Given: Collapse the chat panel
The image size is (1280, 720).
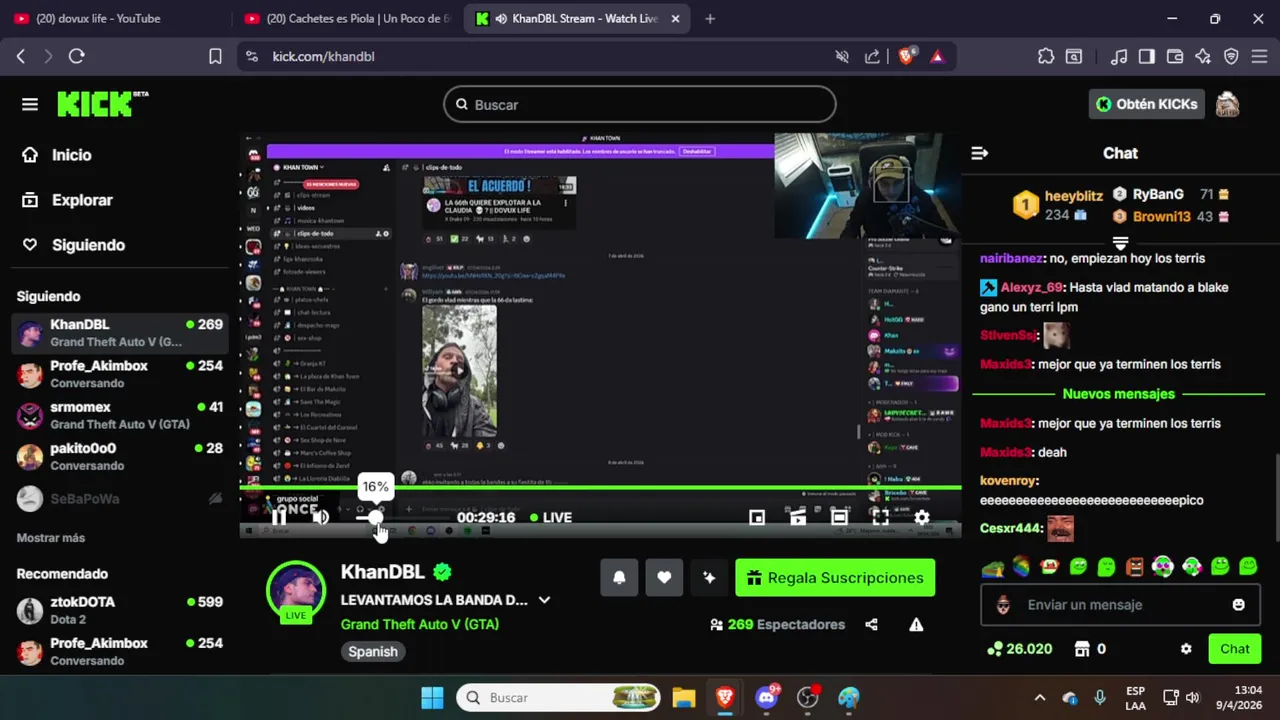Looking at the screenshot, I should point(980,153).
